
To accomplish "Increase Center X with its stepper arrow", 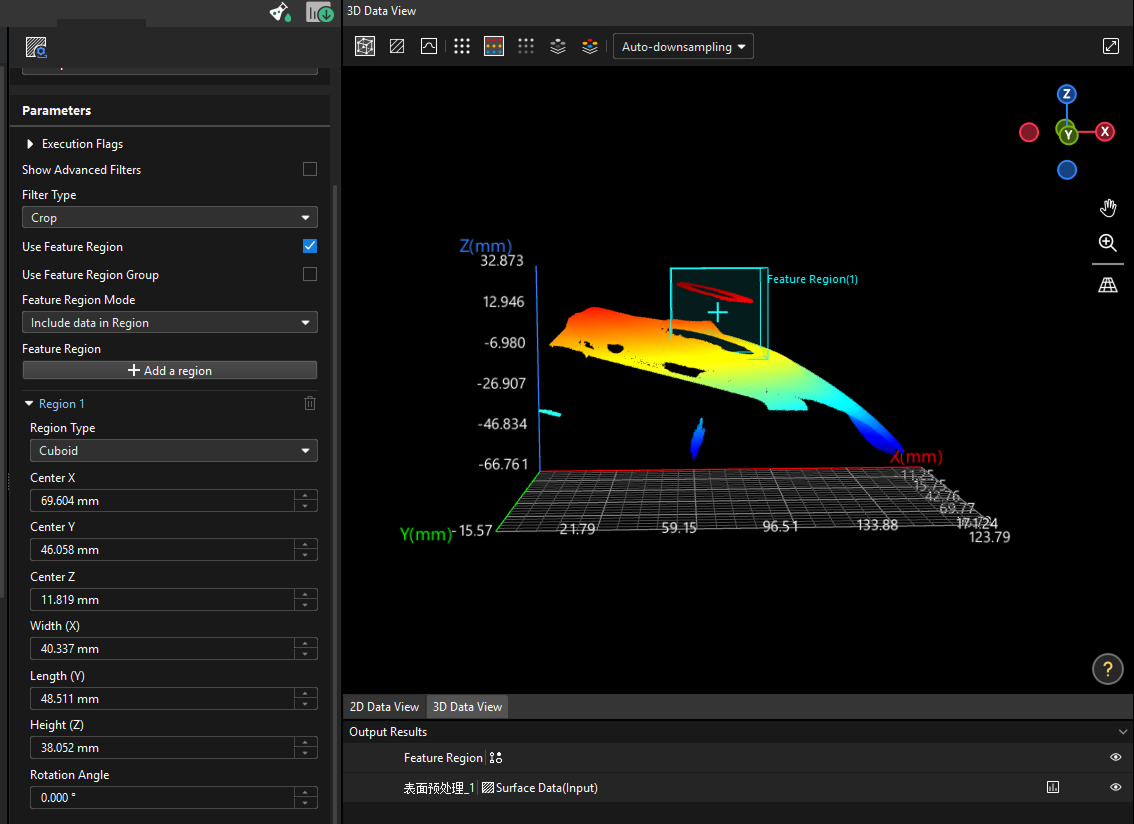I will click(x=306, y=496).
